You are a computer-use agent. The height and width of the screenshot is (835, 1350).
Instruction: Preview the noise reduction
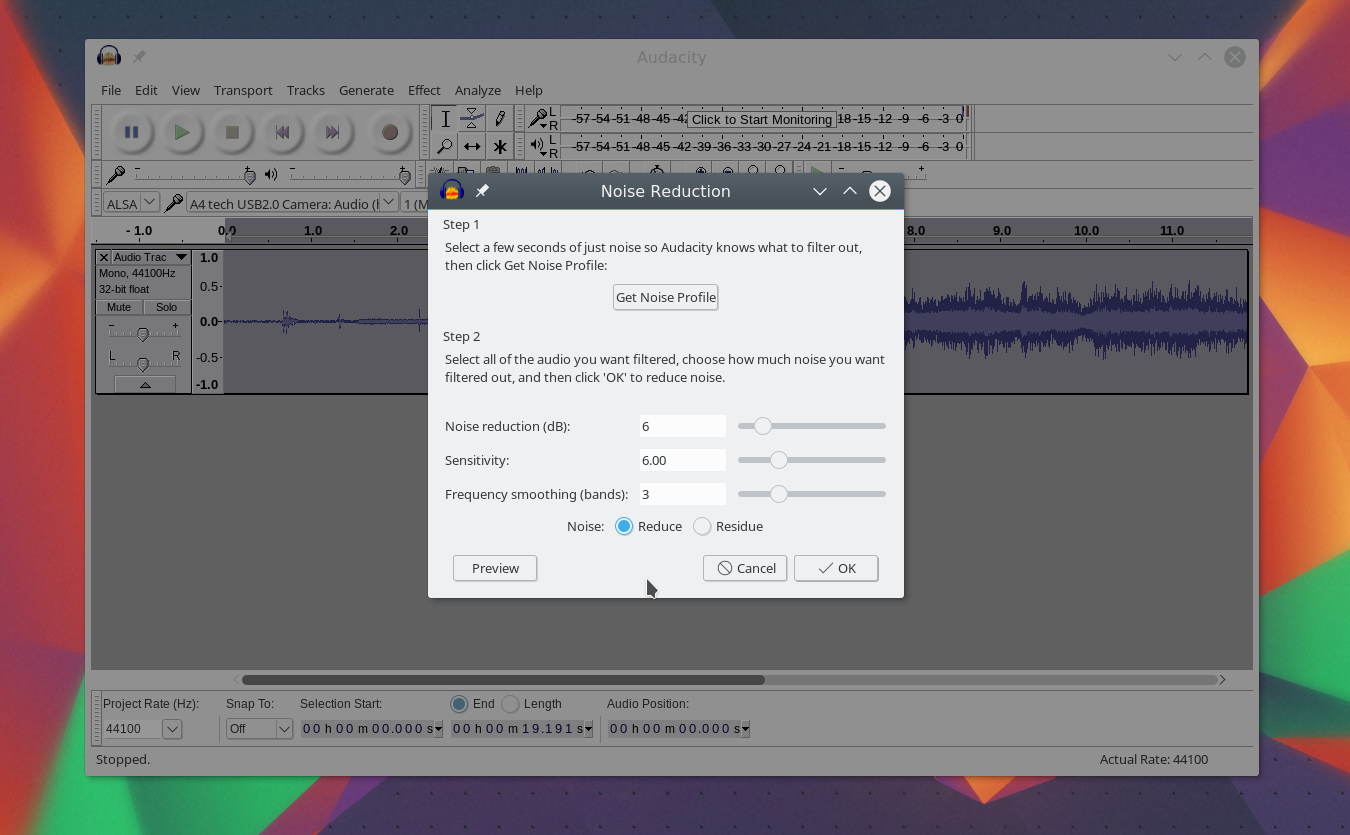(x=495, y=568)
